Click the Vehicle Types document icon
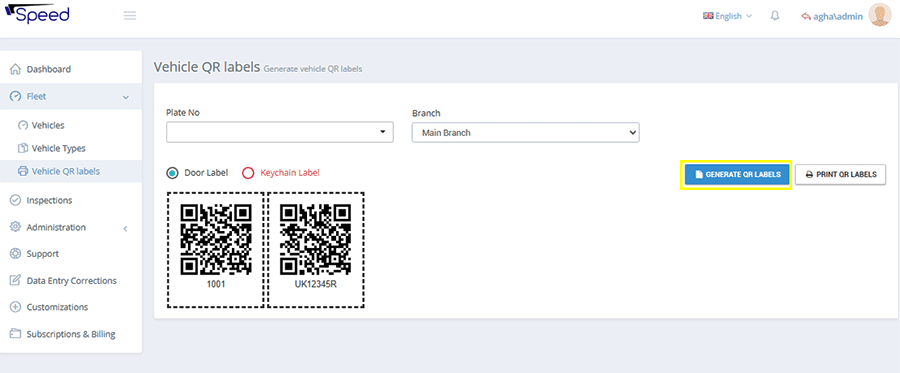 coord(23,148)
